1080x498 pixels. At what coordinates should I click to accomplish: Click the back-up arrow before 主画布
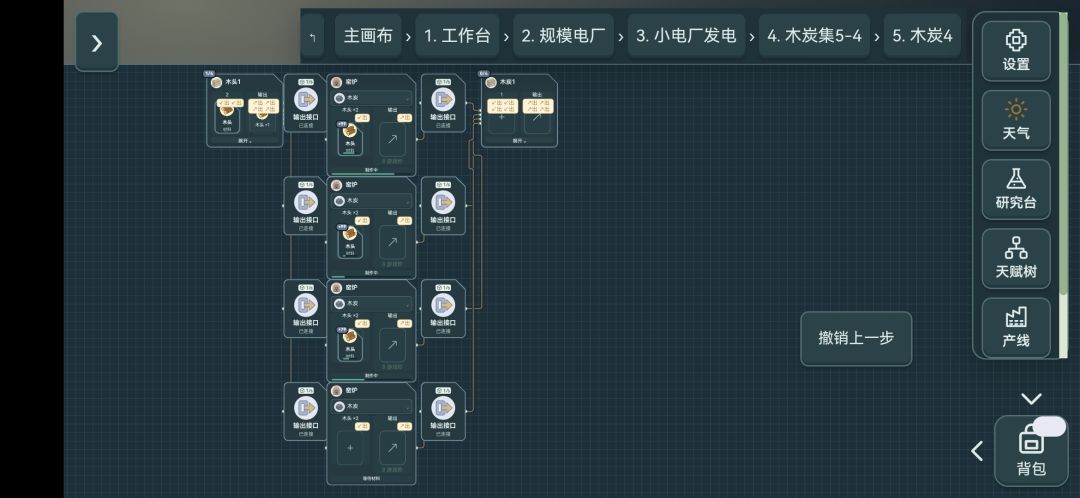point(313,37)
